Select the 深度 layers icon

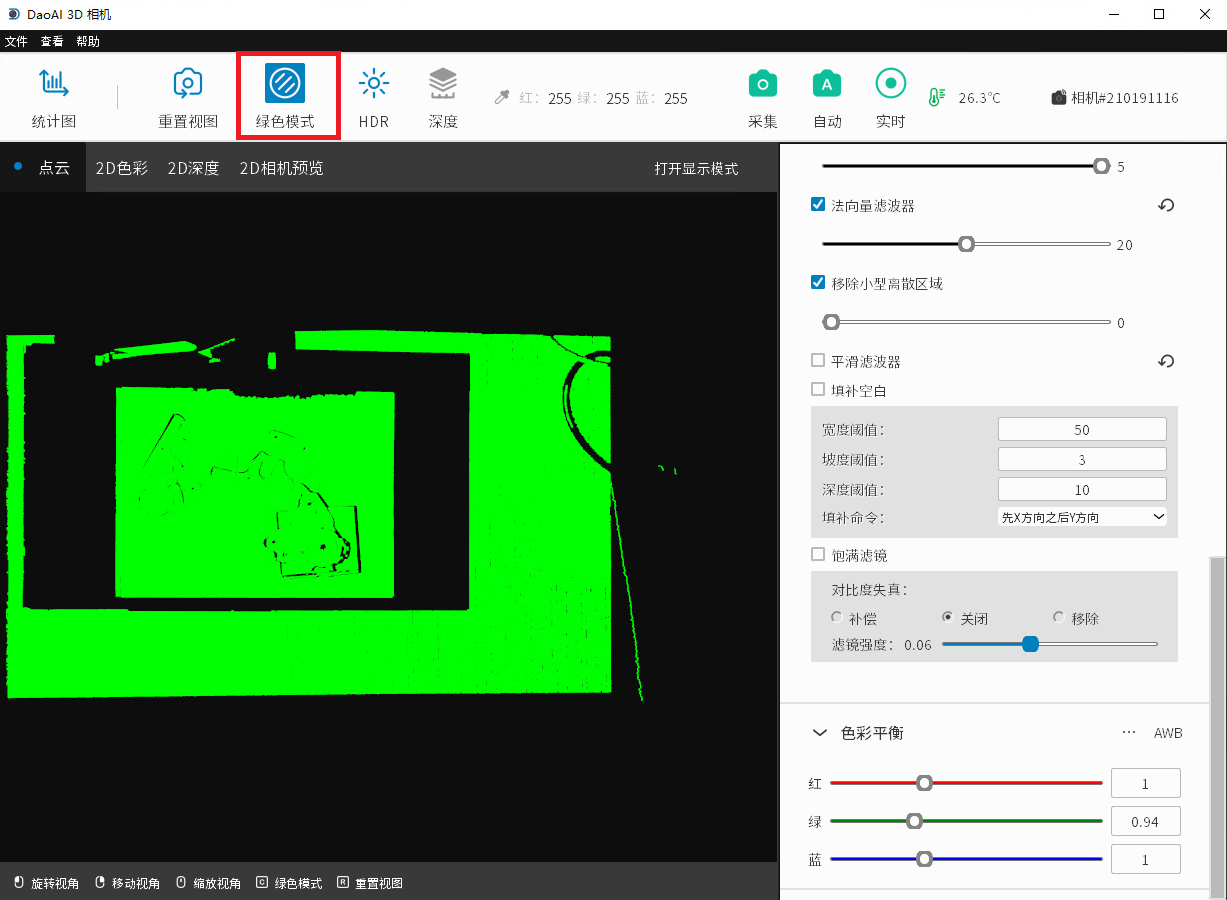pyautogui.click(x=443, y=85)
